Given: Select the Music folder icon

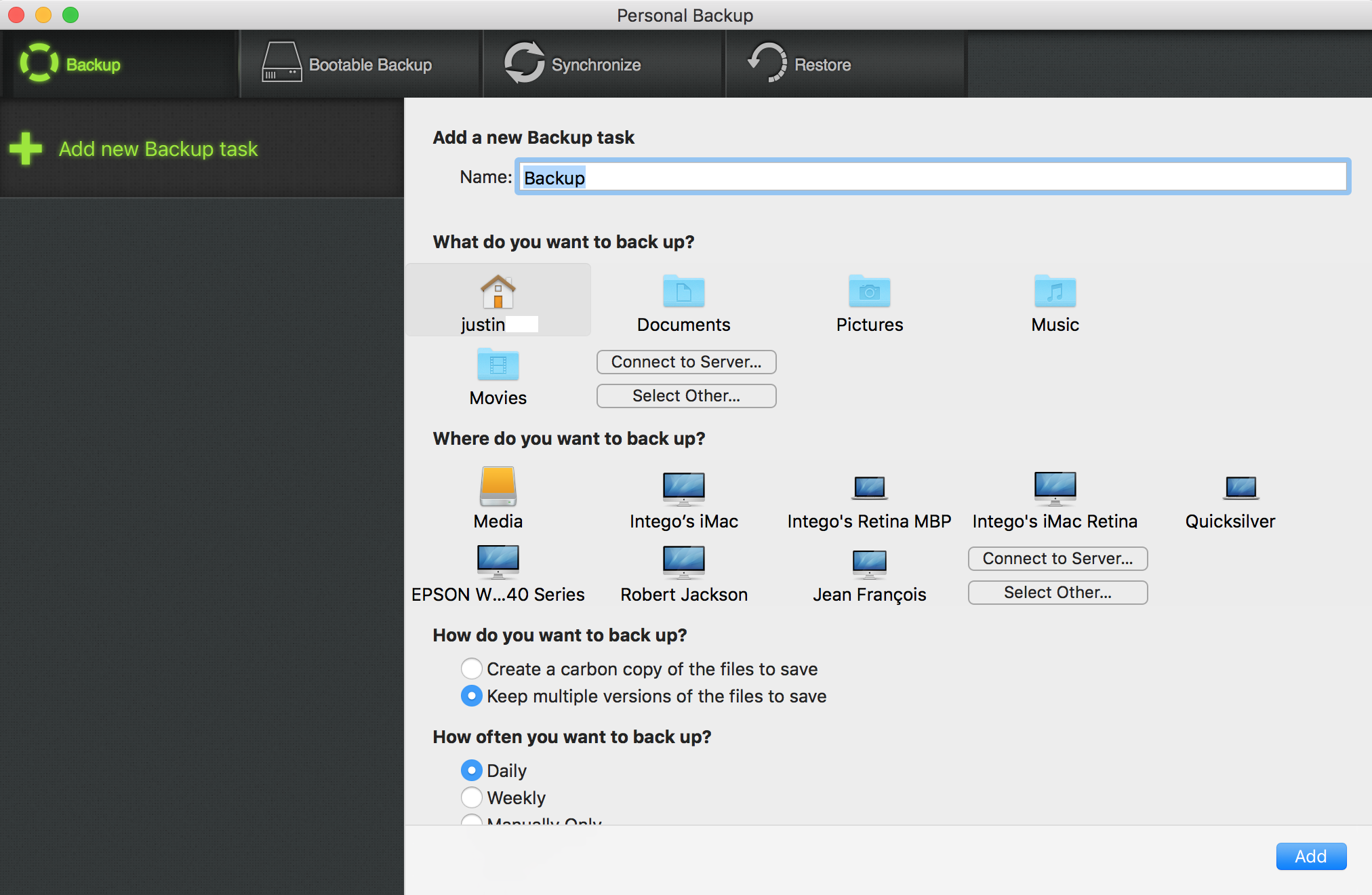Looking at the screenshot, I should click(1055, 292).
